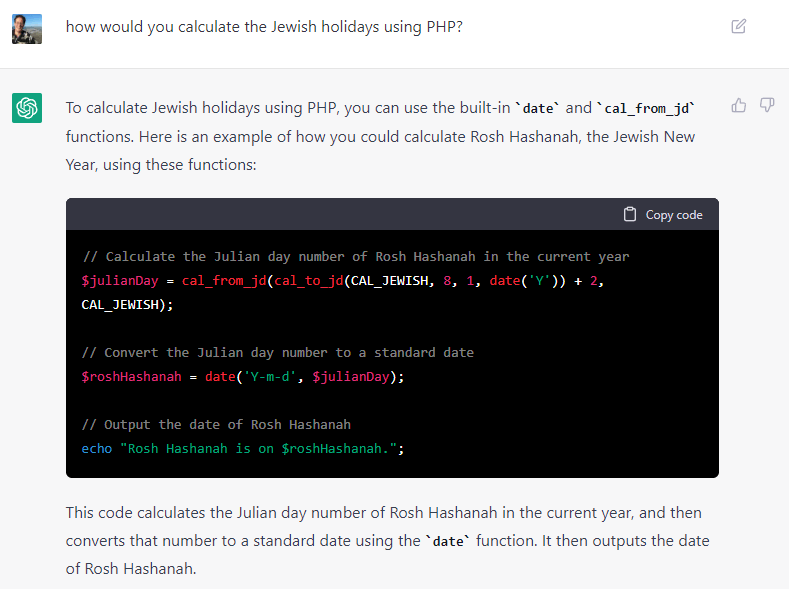Image resolution: width=789 pixels, height=589 pixels.
Task: Click the $roshHashanah variable assignment line
Action: pyautogui.click(x=243, y=377)
